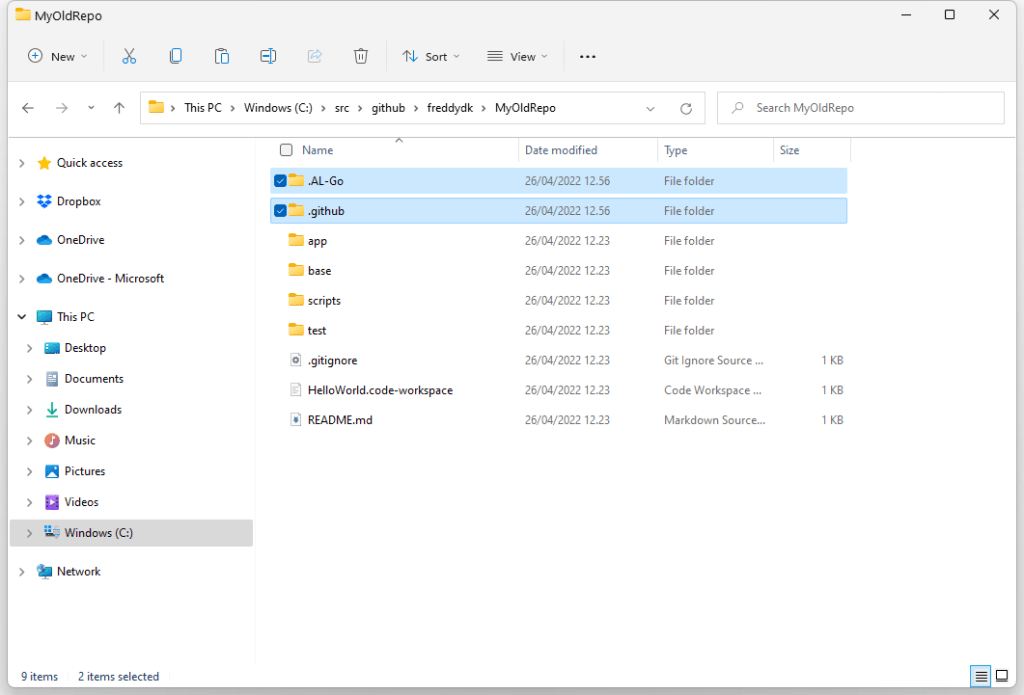Click the Downloads arrow icon
Image resolution: width=1024 pixels, height=695 pixels.
pyautogui.click(x=52, y=410)
